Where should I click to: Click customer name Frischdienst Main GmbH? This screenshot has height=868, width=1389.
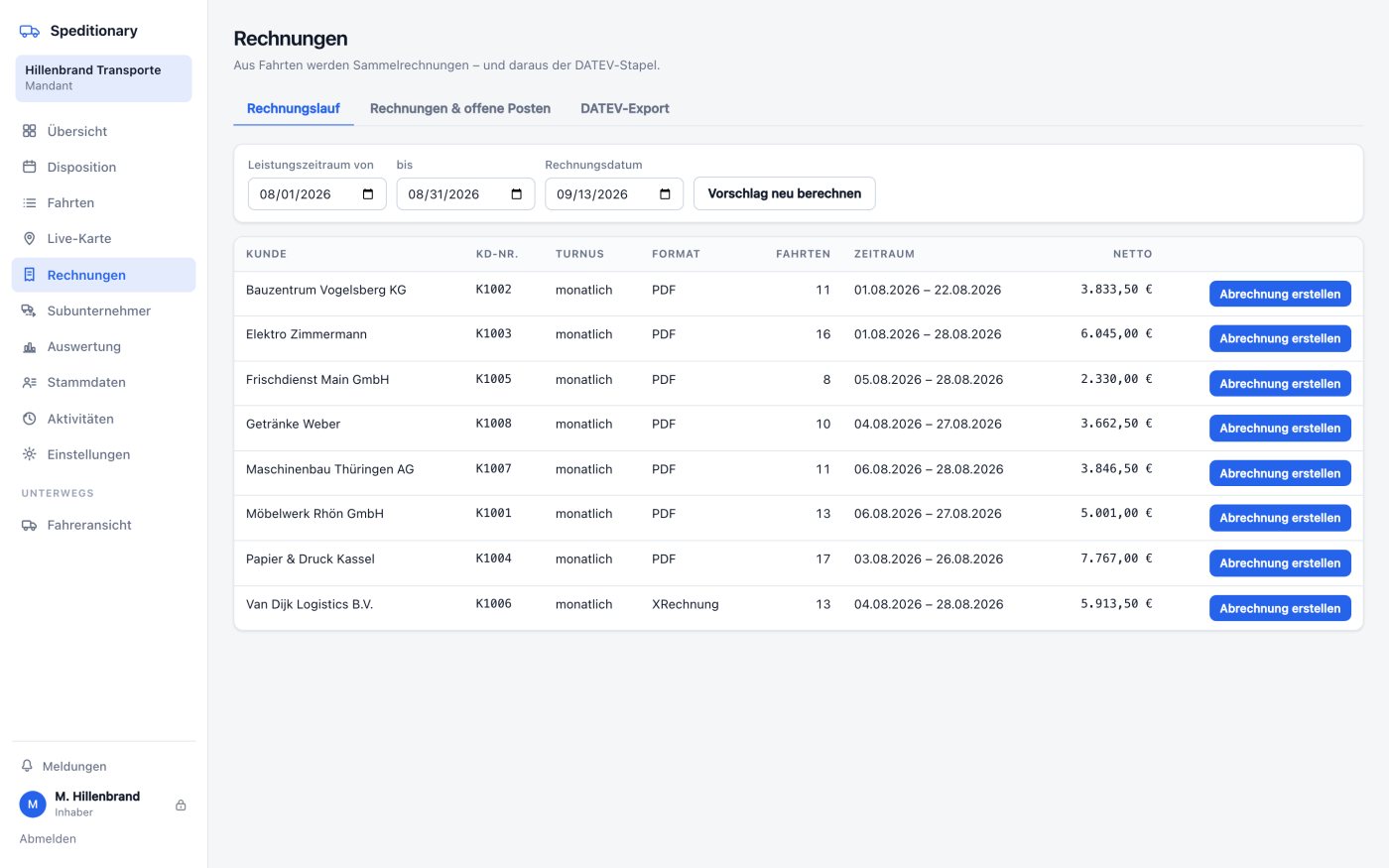tap(317, 379)
